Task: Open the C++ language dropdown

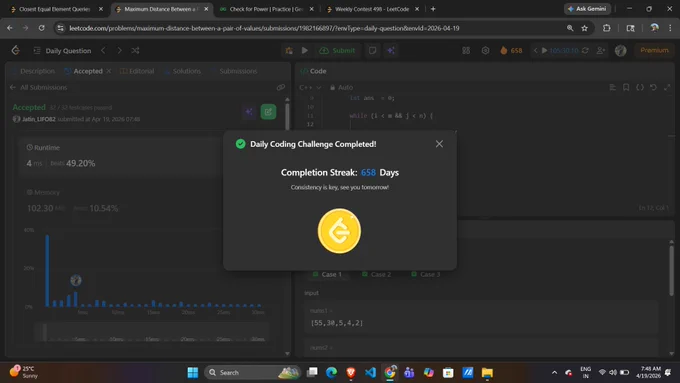Action: point(310,88)
